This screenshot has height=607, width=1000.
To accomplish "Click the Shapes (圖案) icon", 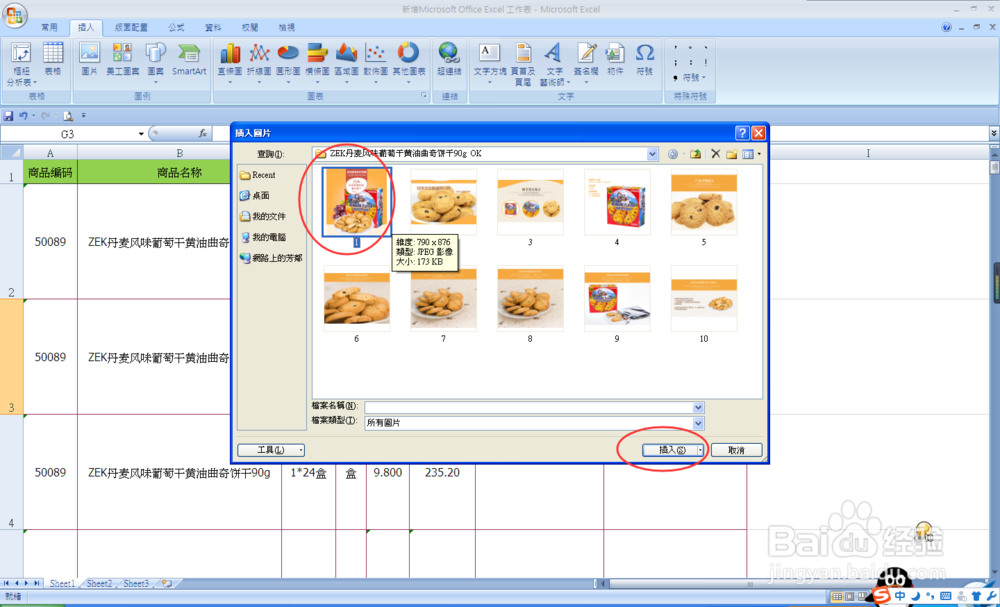I will pos(156,54).
